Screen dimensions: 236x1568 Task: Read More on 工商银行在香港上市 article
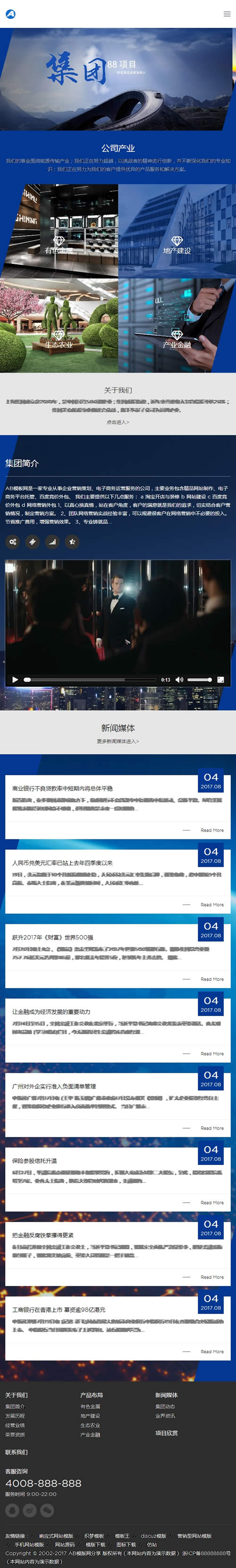(212, 1351)
